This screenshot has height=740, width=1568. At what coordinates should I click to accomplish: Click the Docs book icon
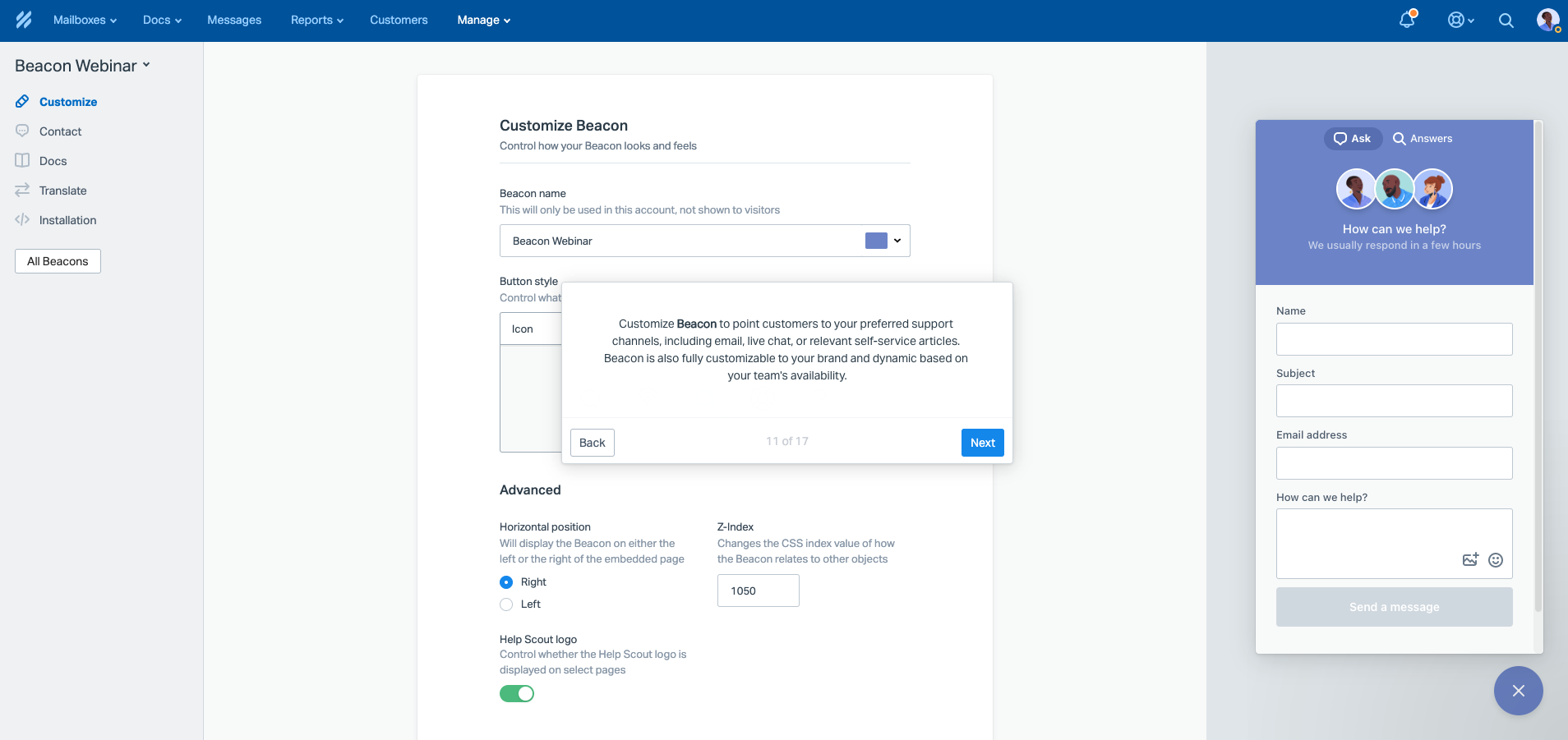tap(22, 161)
